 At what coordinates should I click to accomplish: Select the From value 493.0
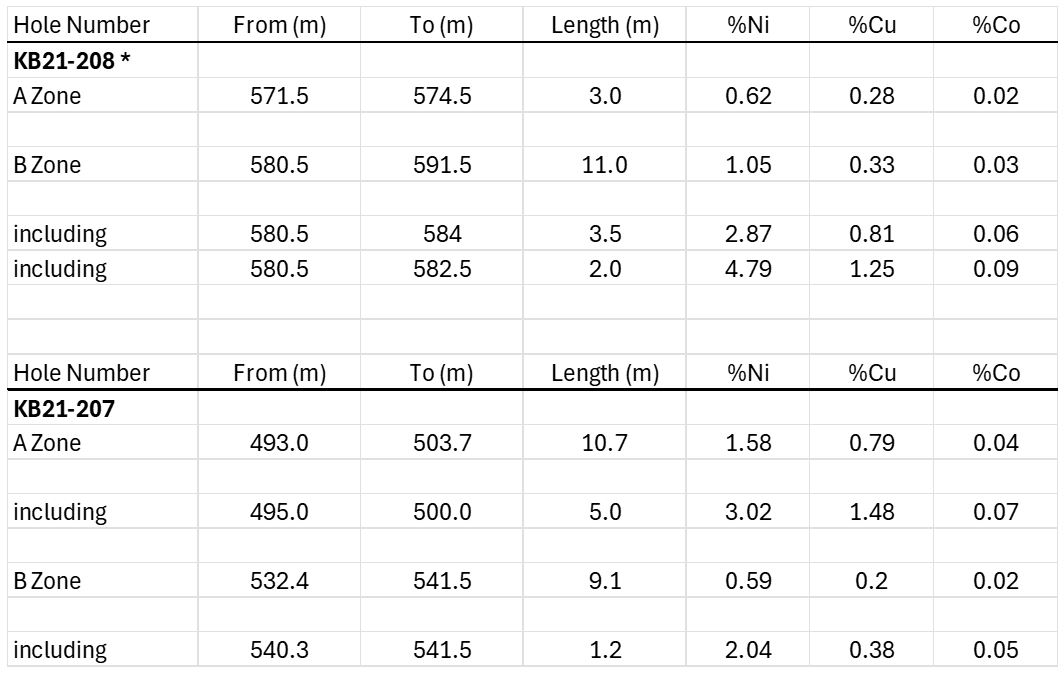279,443
